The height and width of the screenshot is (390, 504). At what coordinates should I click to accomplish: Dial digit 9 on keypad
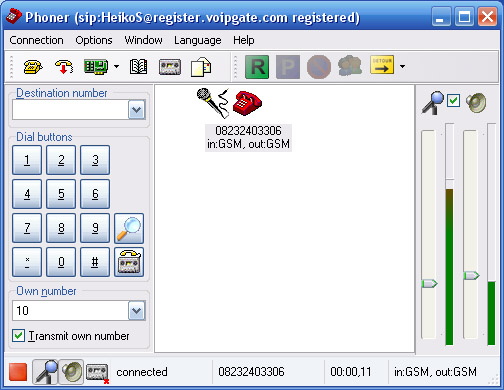pos(95,228)
